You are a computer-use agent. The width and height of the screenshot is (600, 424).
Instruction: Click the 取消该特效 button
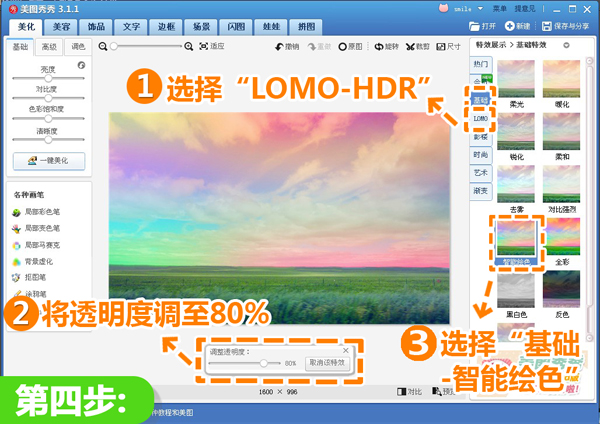[x=328, y=363]
